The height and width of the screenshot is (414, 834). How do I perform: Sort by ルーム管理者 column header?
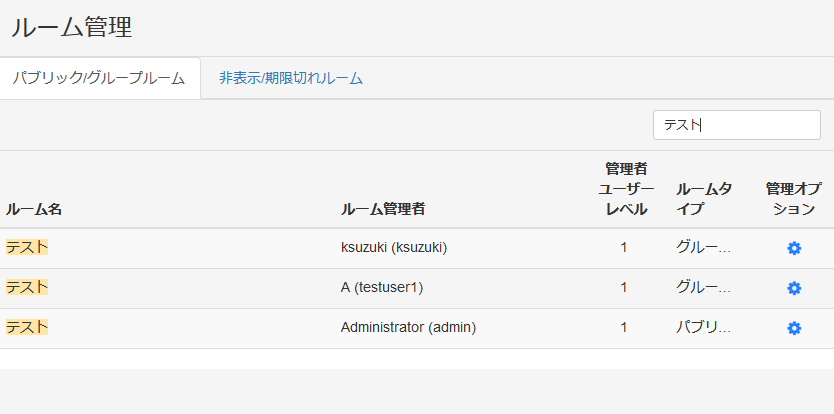[383, 209]
